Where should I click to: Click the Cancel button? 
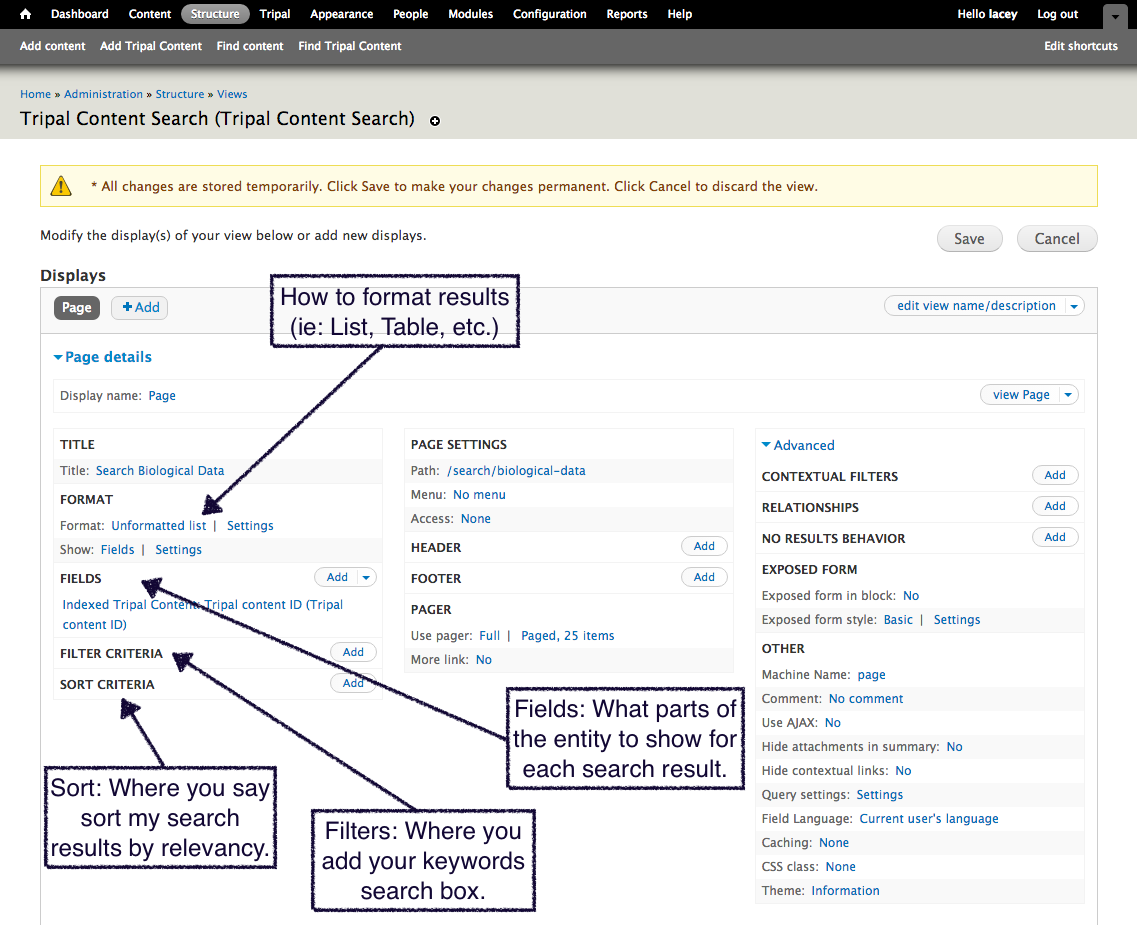[x=1057, y=239]
